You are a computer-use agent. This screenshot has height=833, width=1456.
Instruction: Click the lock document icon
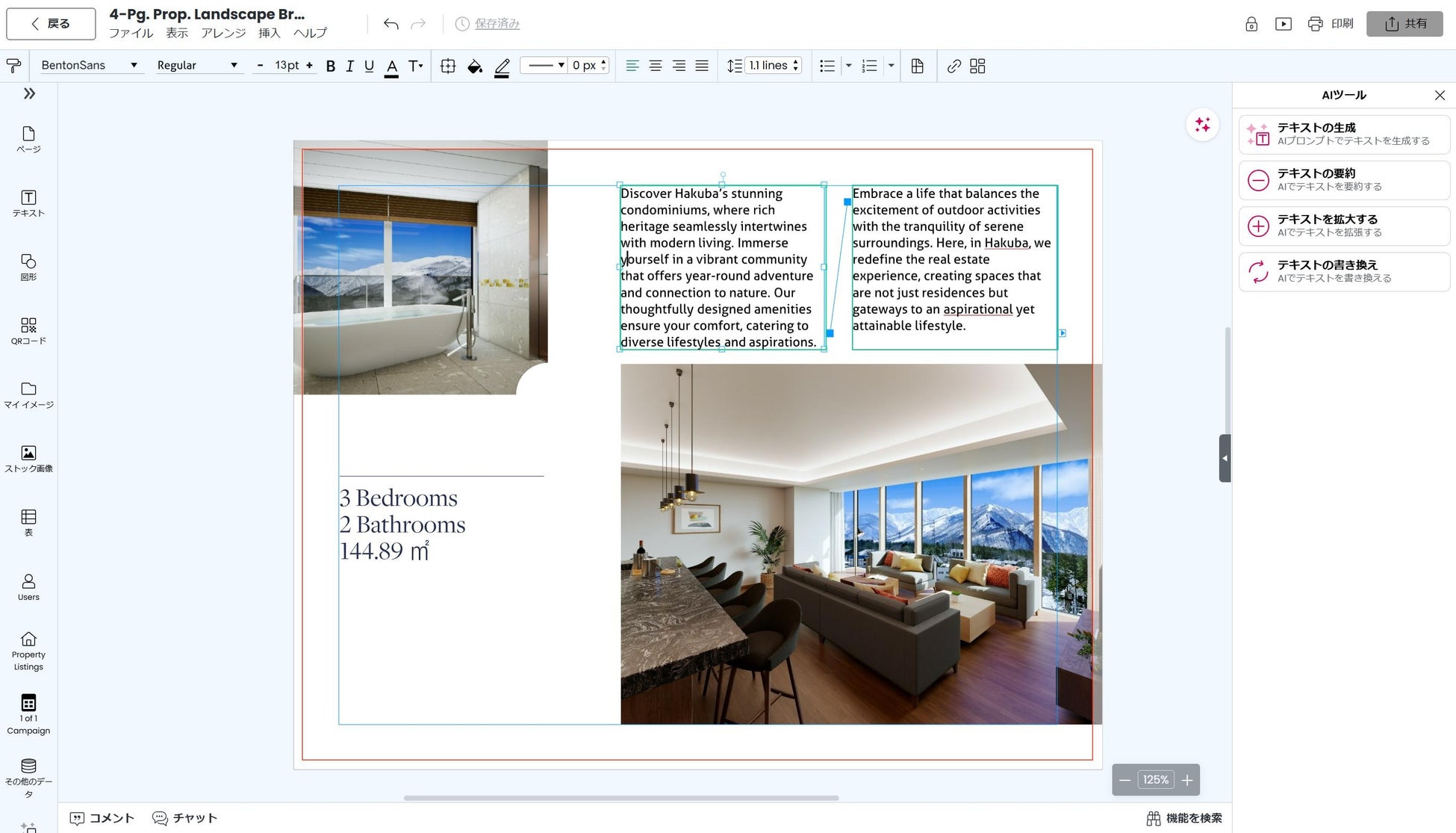pos(1251,24)
